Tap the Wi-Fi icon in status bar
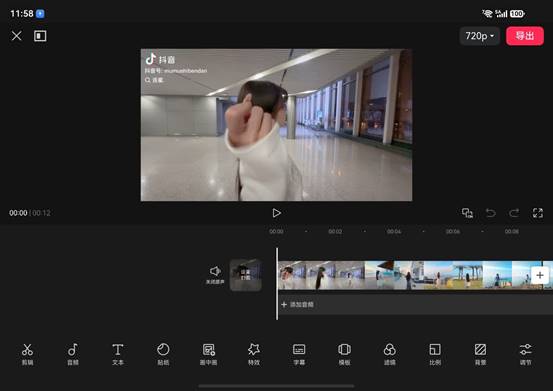 point(487,14)
